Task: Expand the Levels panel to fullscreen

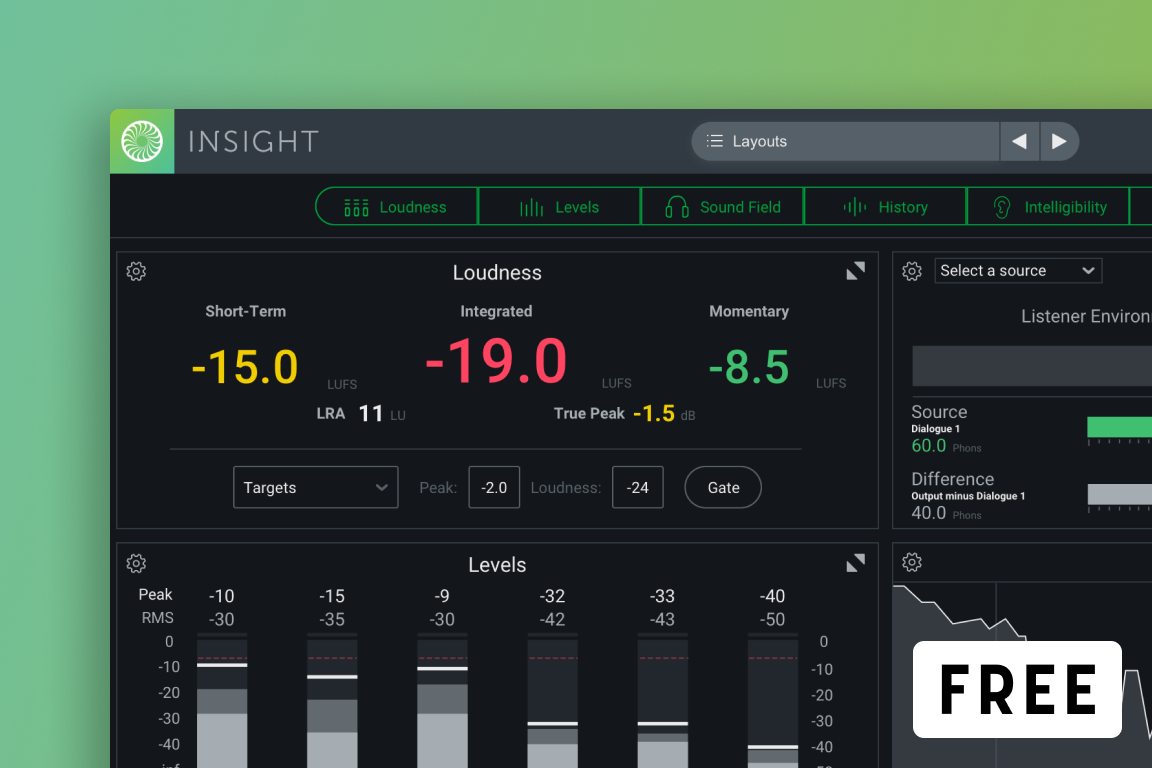Action: tap(856, 562)
